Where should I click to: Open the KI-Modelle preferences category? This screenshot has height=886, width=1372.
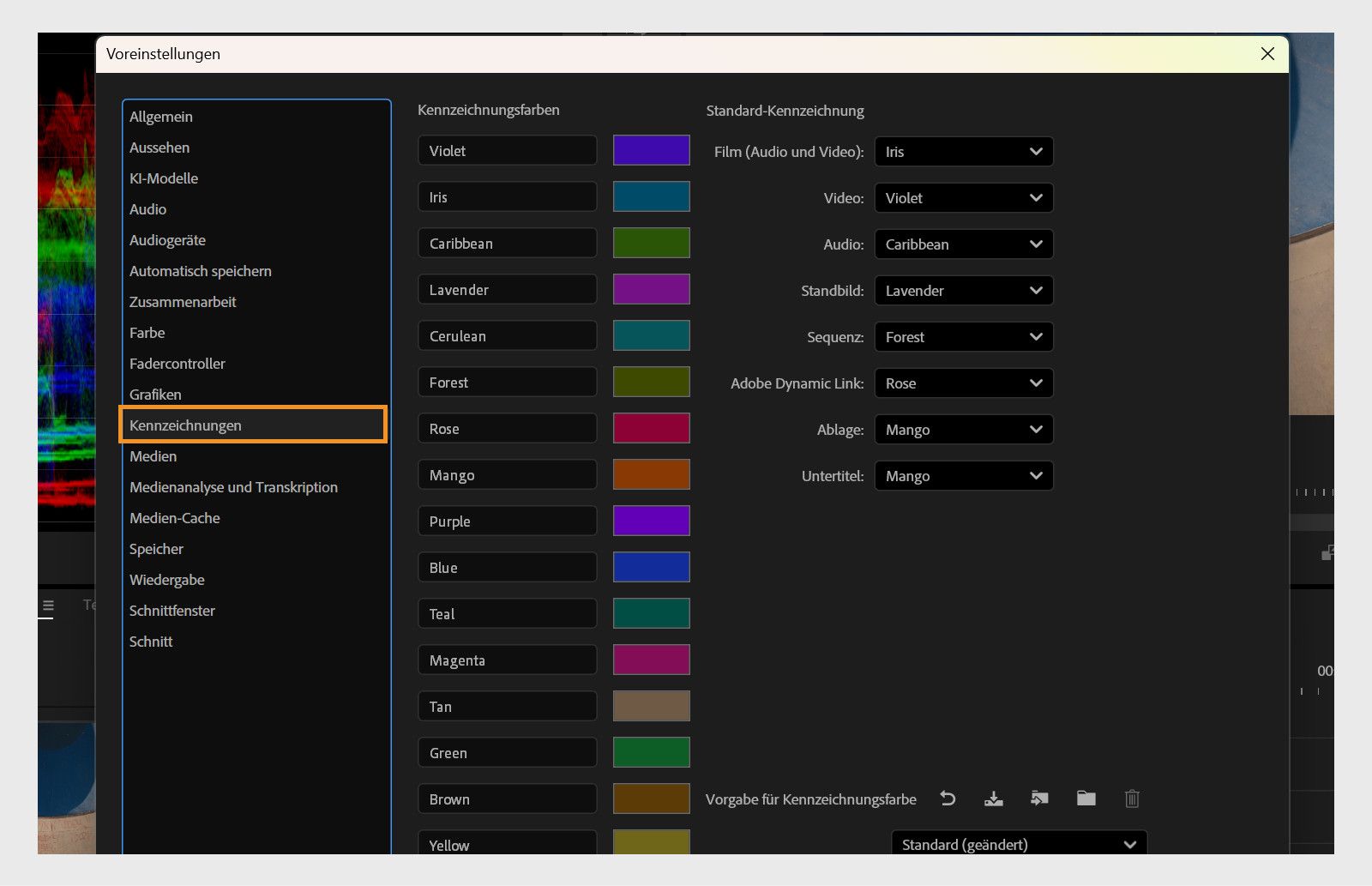click(256, 178)
